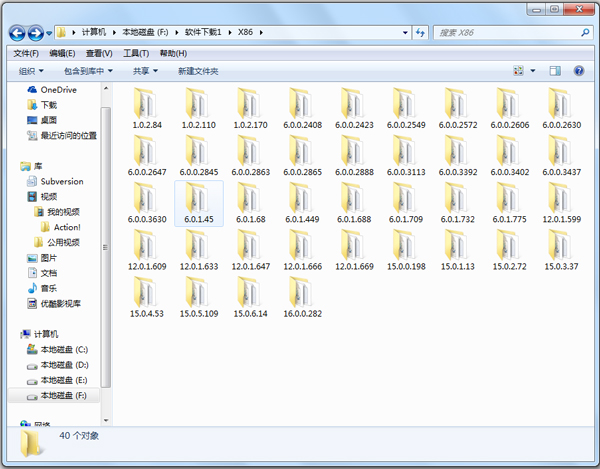This screenshot has width=600, height=469.
Task: Open the 组织 dropdown menu
Action: (x=31, y=71)
